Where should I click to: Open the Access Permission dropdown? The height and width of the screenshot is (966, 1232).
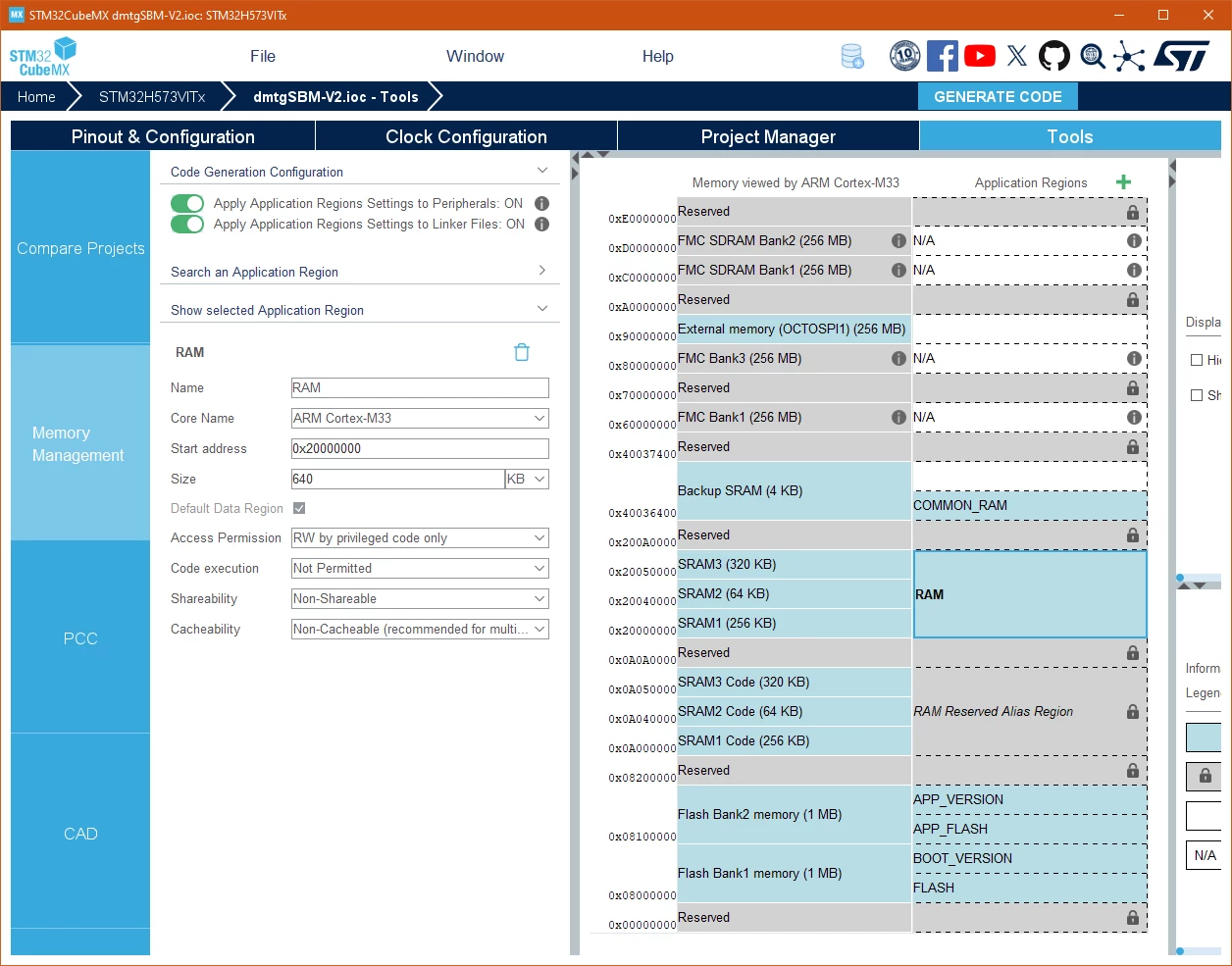coord(420,537)
